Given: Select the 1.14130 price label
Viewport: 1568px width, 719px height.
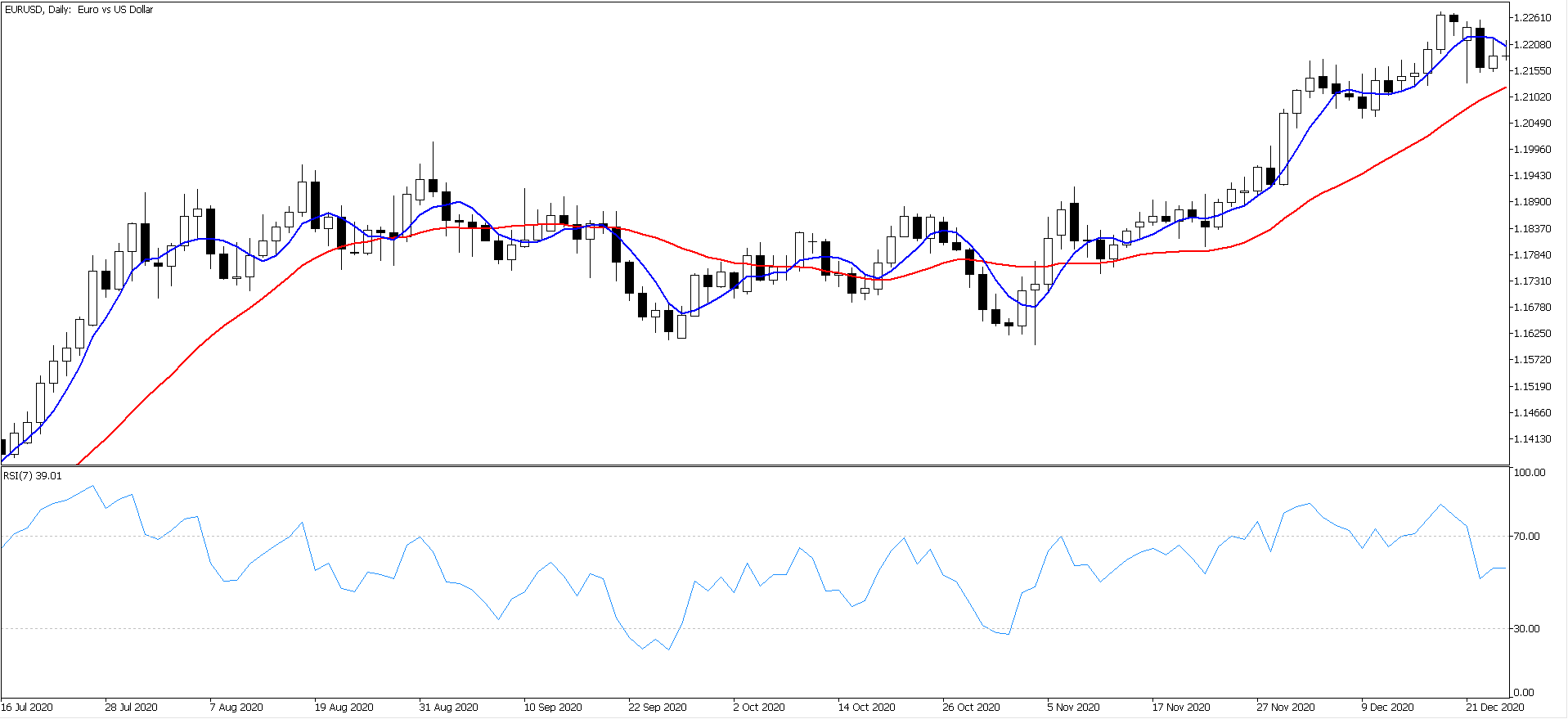Looking at the screenshot, I should 1533,438.
